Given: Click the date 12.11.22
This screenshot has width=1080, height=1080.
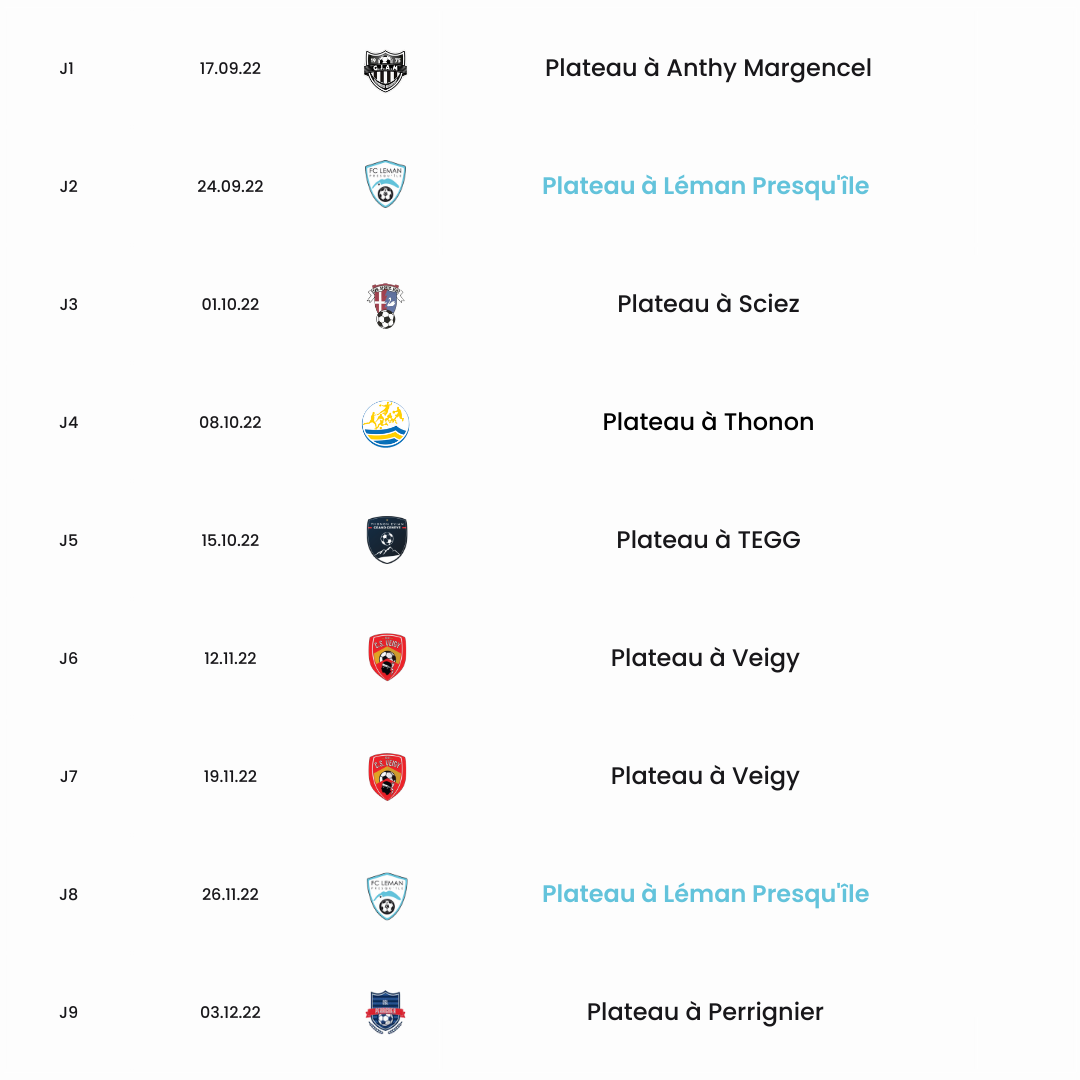Looking at the screenshot, I should point(230,658).
